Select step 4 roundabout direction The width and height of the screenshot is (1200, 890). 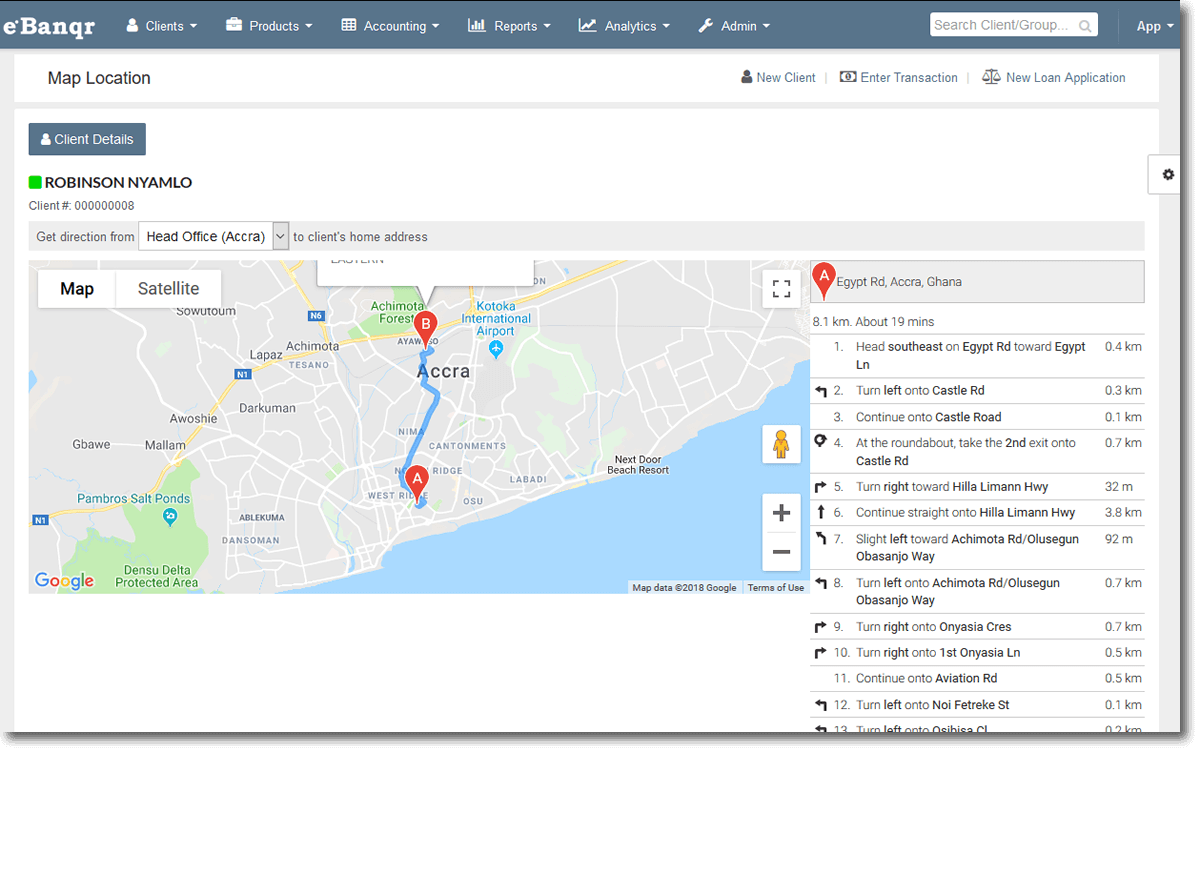(x=977, y=452)
